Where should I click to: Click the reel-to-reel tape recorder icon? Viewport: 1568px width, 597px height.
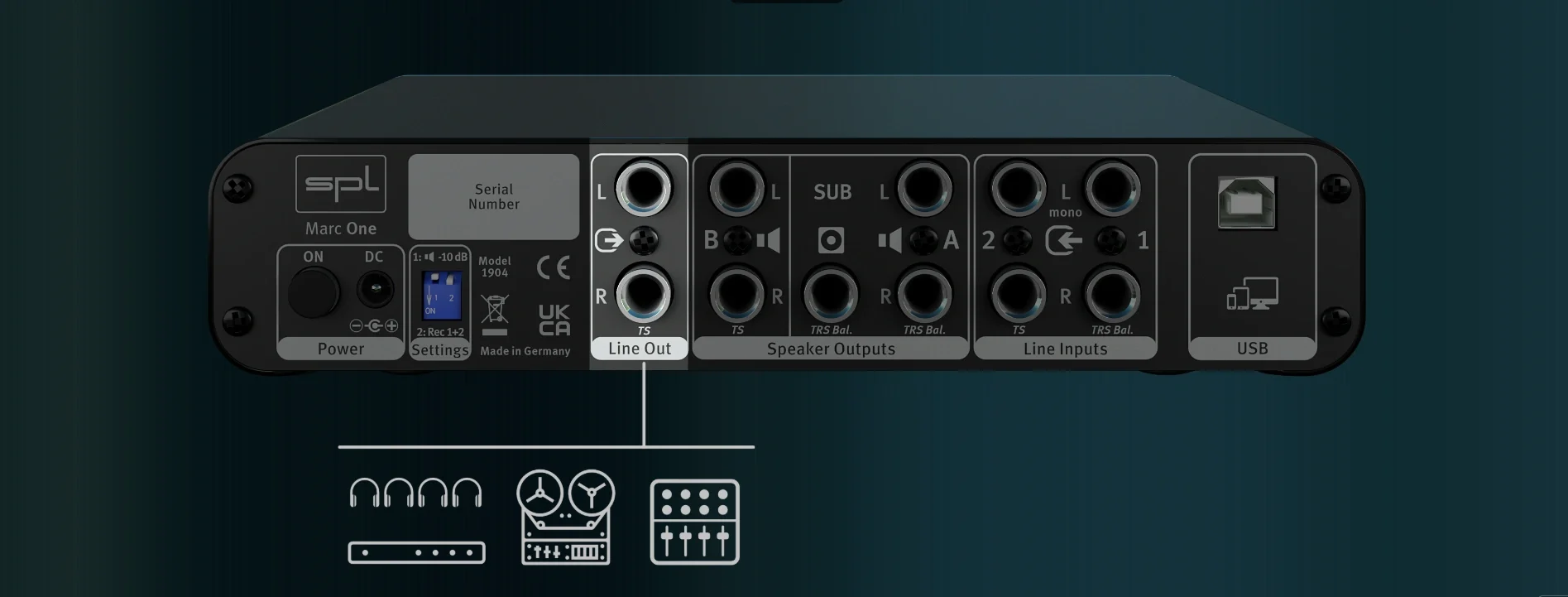coord(566,518)
